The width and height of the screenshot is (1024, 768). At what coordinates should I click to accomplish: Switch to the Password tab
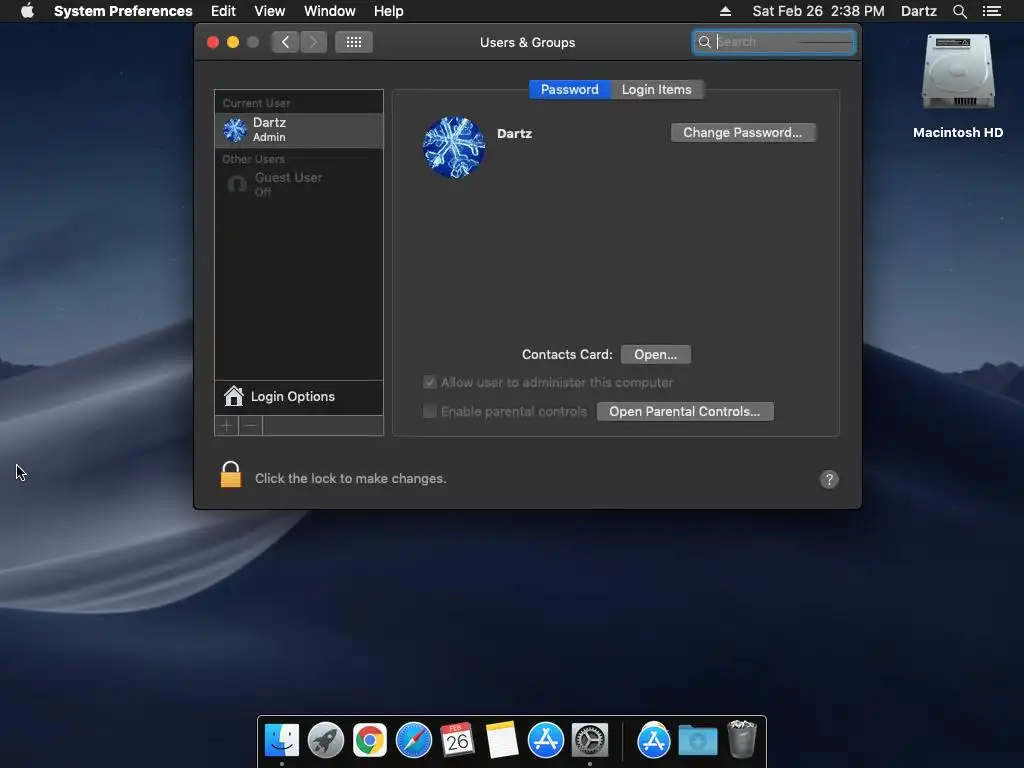(x=569, y=89)
